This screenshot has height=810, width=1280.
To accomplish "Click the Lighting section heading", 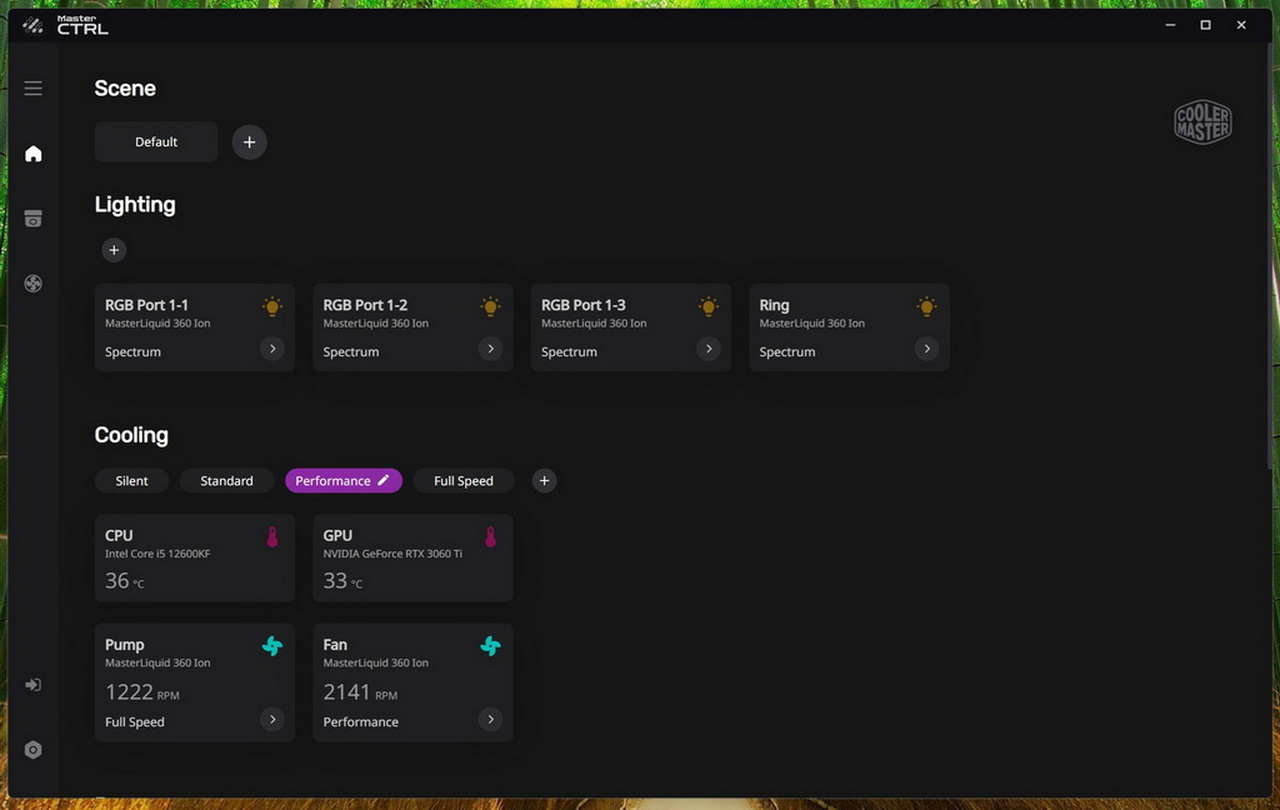I will pyautogui.click(x=135, y=205).
